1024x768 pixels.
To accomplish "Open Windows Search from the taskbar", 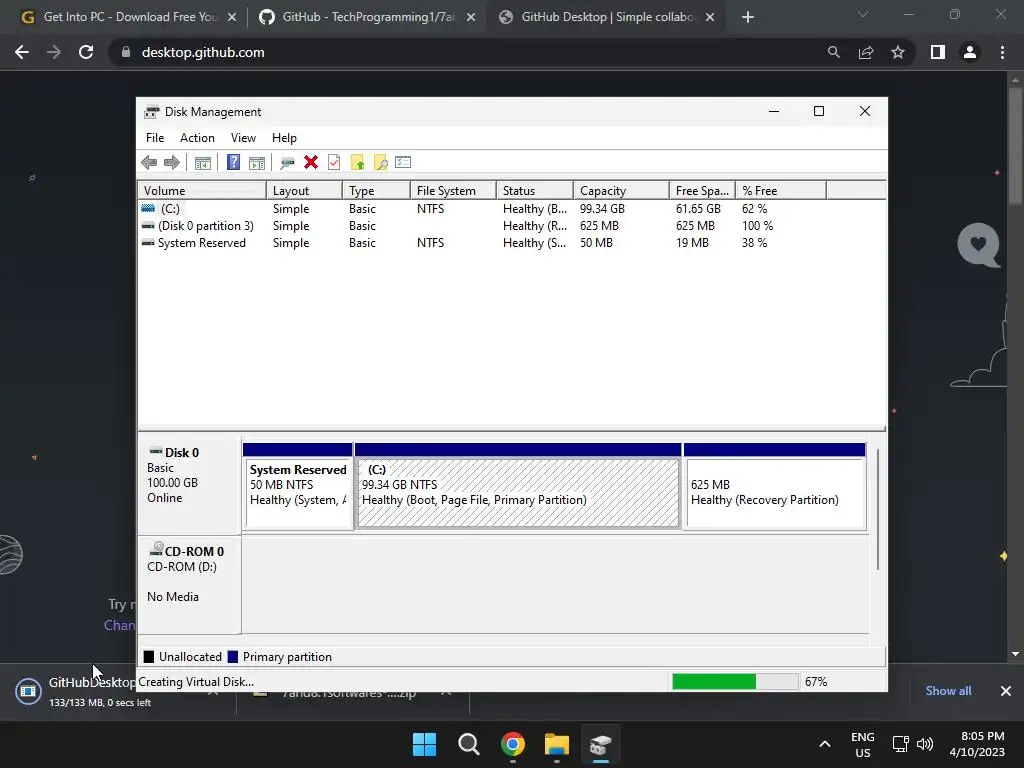I will tap(468, 744).
